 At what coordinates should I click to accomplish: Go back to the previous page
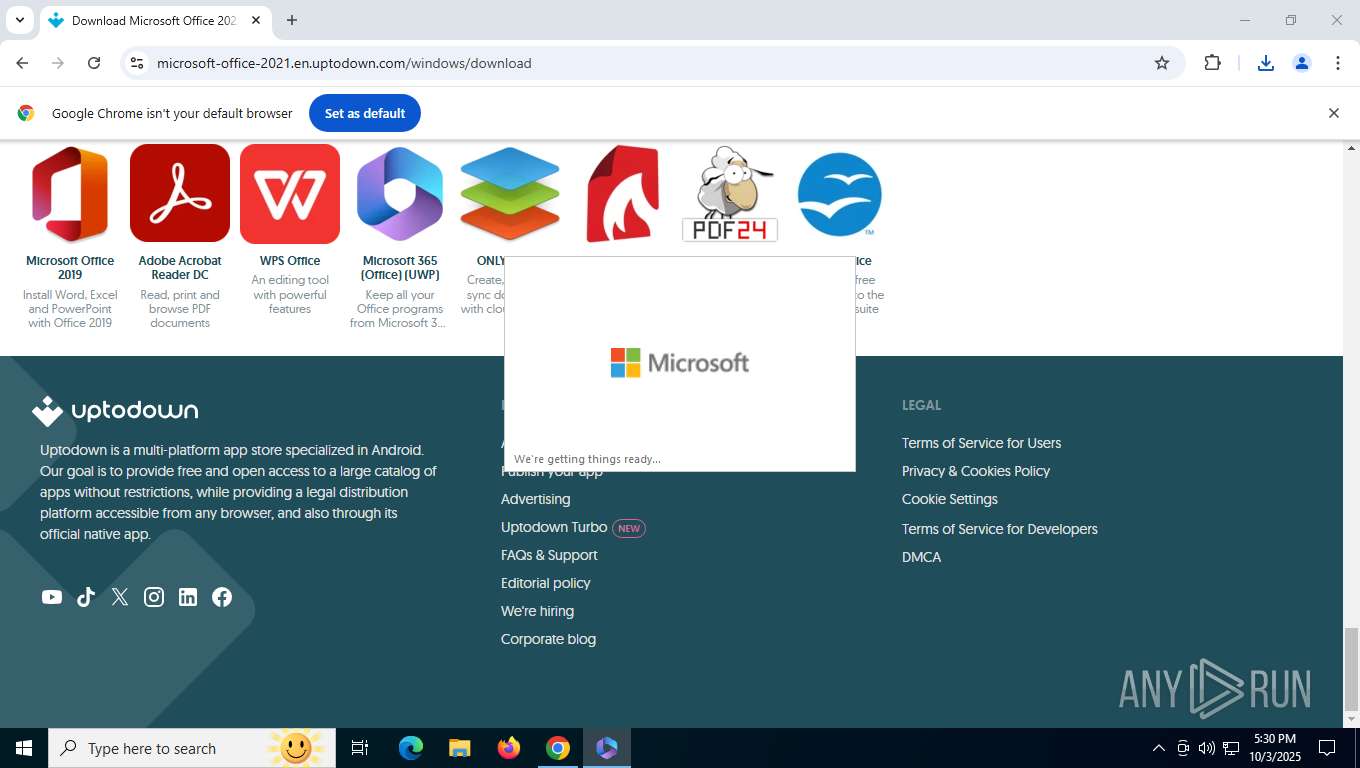point(22,63)
